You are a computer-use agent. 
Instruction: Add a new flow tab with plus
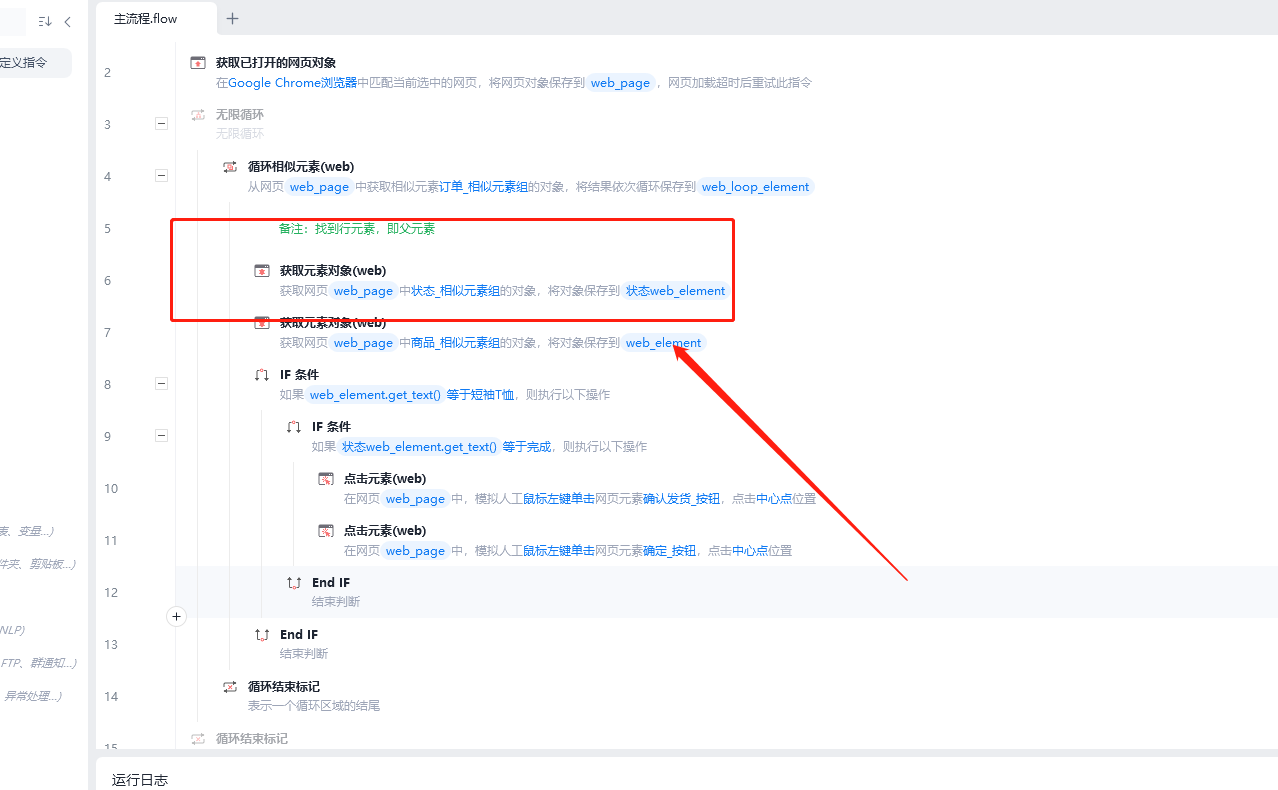[233, 18]
